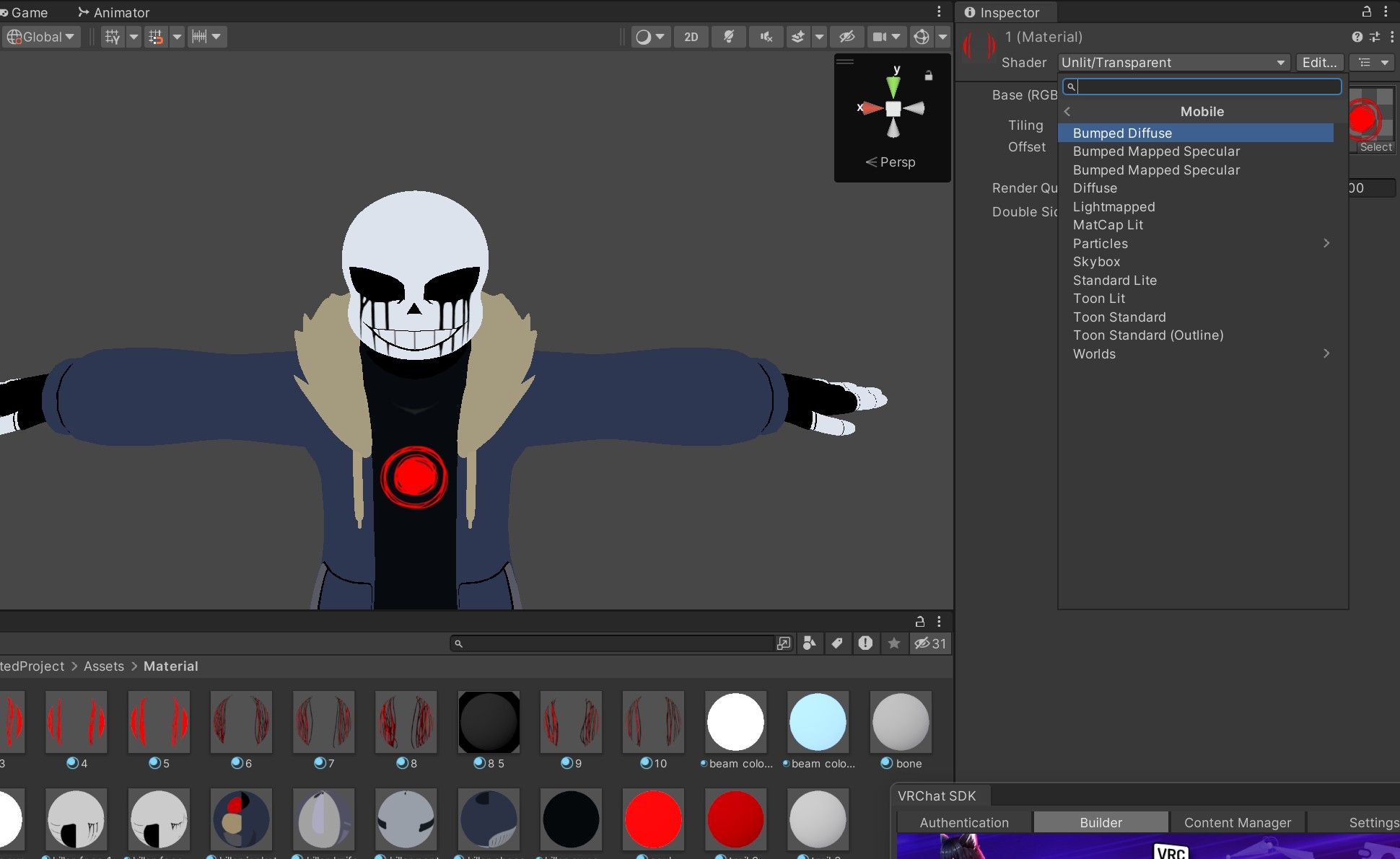Lock the scene orientation gizmo
This screenshot has width=1400, height=859.
coord(929,75)
